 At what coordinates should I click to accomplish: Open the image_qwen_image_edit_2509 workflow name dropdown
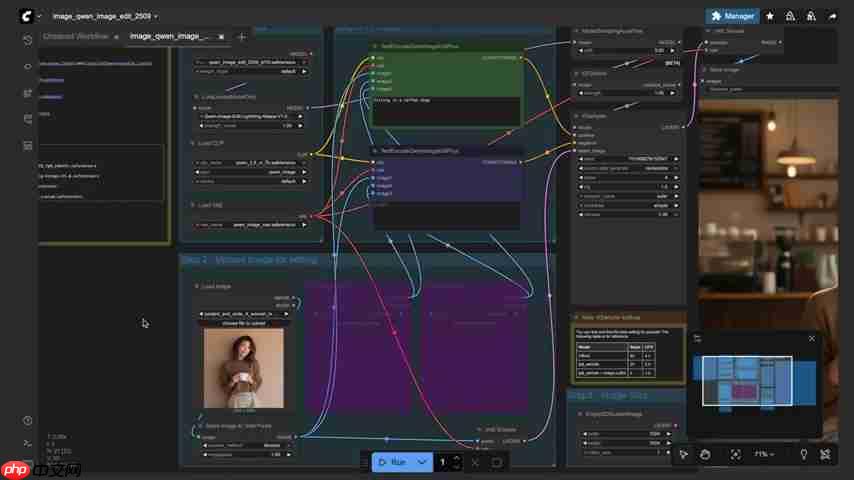pyautogui.click(x=105, y=16)
